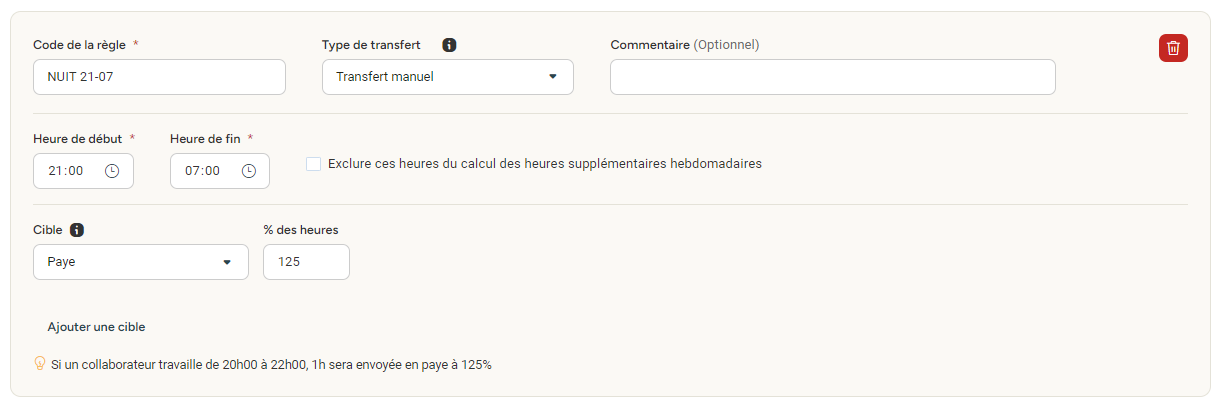The width and height of the screenshot is (1216, 403).
Task: Open the clock picker in Heure de début
Action: pos(112,171)
